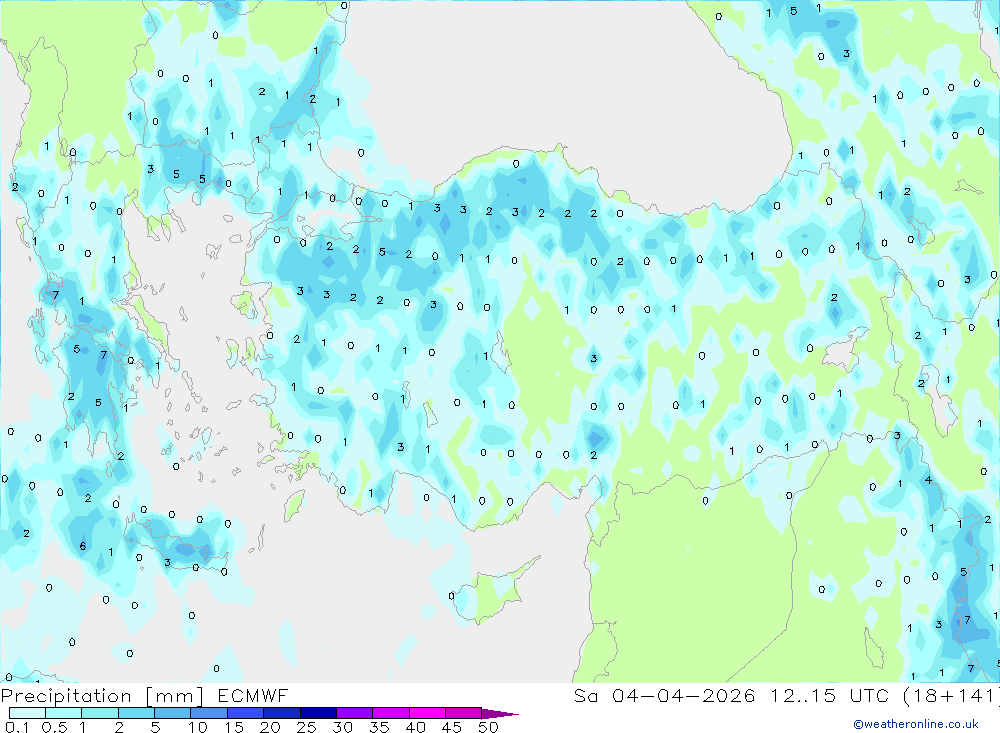The image size is (1000, 733).
Task: Select the 45–50 mm legend color swatch
Action: pyautogui.click(x=464, y=713)
